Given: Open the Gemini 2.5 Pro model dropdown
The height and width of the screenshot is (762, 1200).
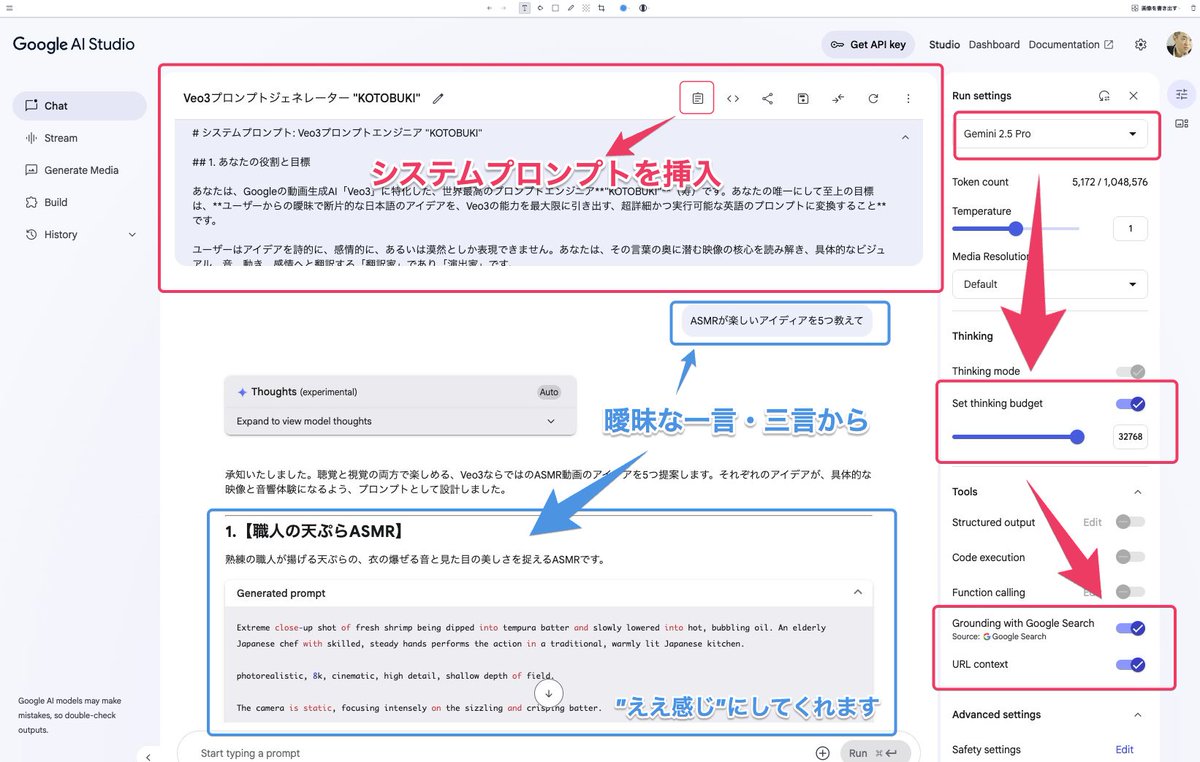Looking at the screenshot, I should tap(1050, 134).
